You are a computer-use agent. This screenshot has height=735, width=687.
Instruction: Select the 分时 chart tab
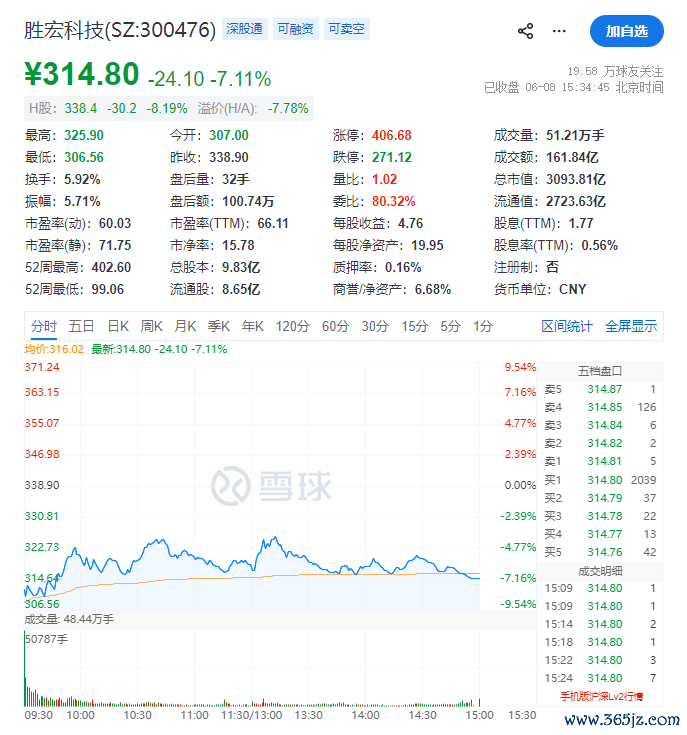pos(44,326)
